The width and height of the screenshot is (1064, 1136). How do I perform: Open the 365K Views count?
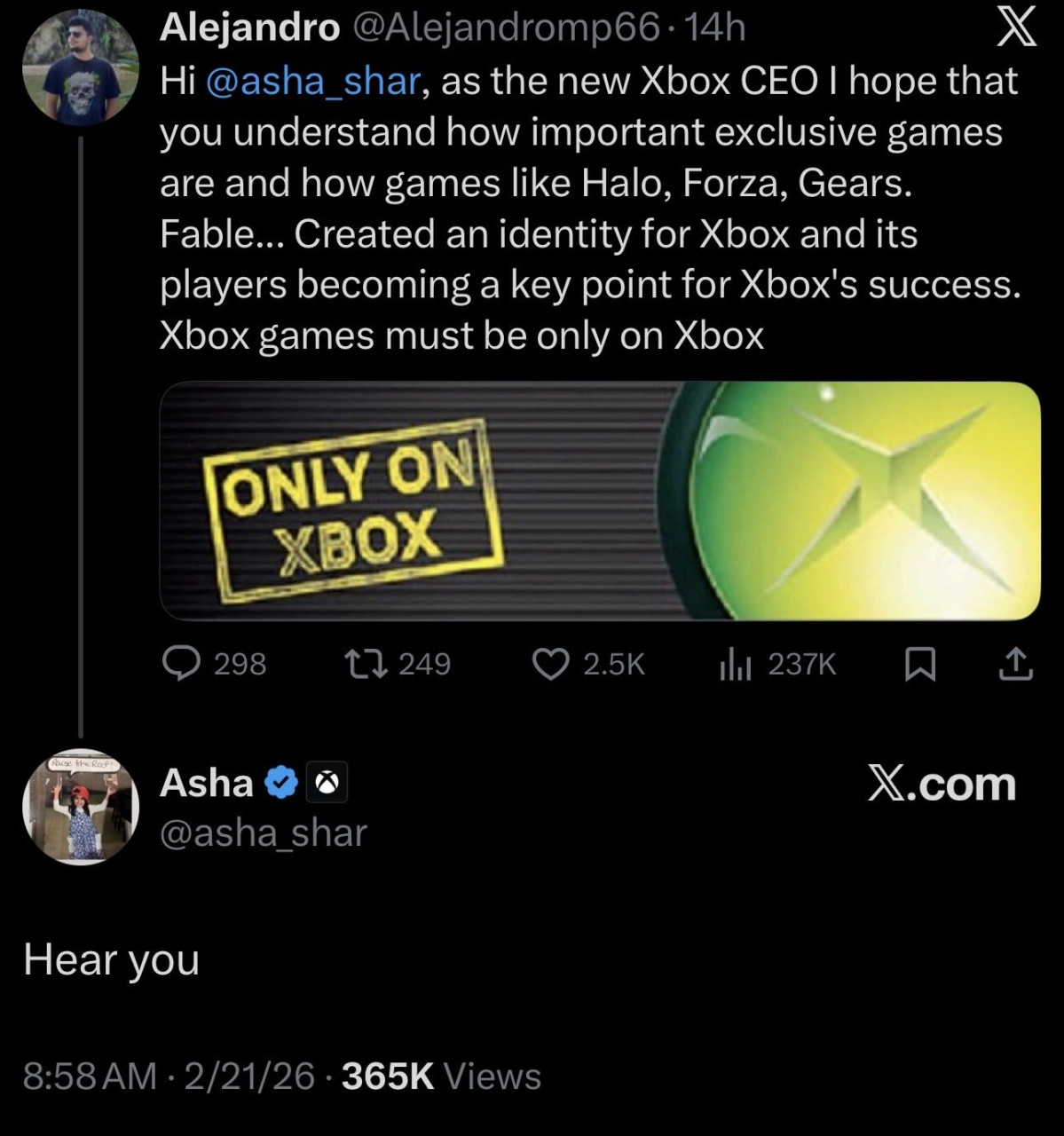pyautogui.click(x=441, y=1076)
